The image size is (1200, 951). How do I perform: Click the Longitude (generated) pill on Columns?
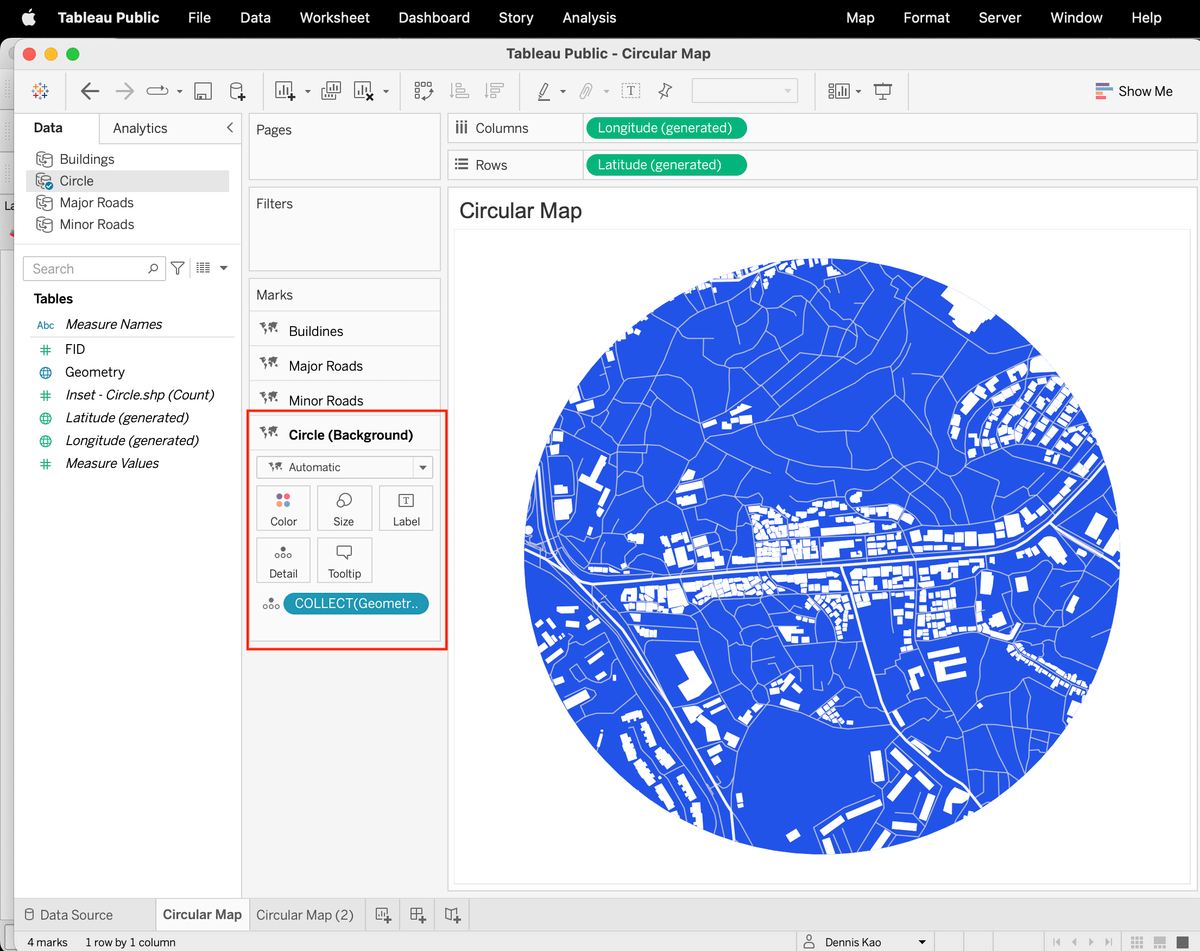665,128
